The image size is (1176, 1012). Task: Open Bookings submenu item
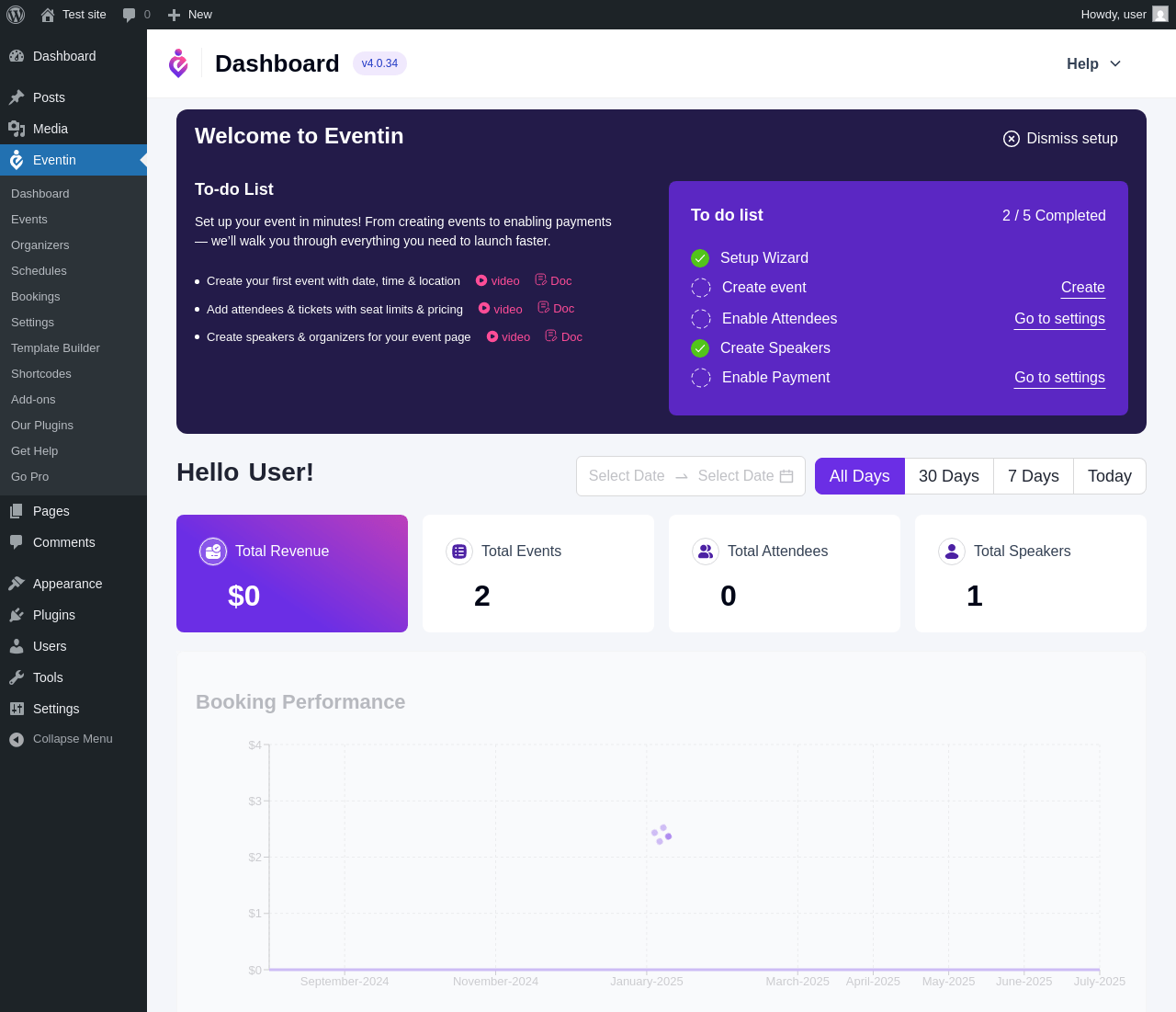[36, 297]
